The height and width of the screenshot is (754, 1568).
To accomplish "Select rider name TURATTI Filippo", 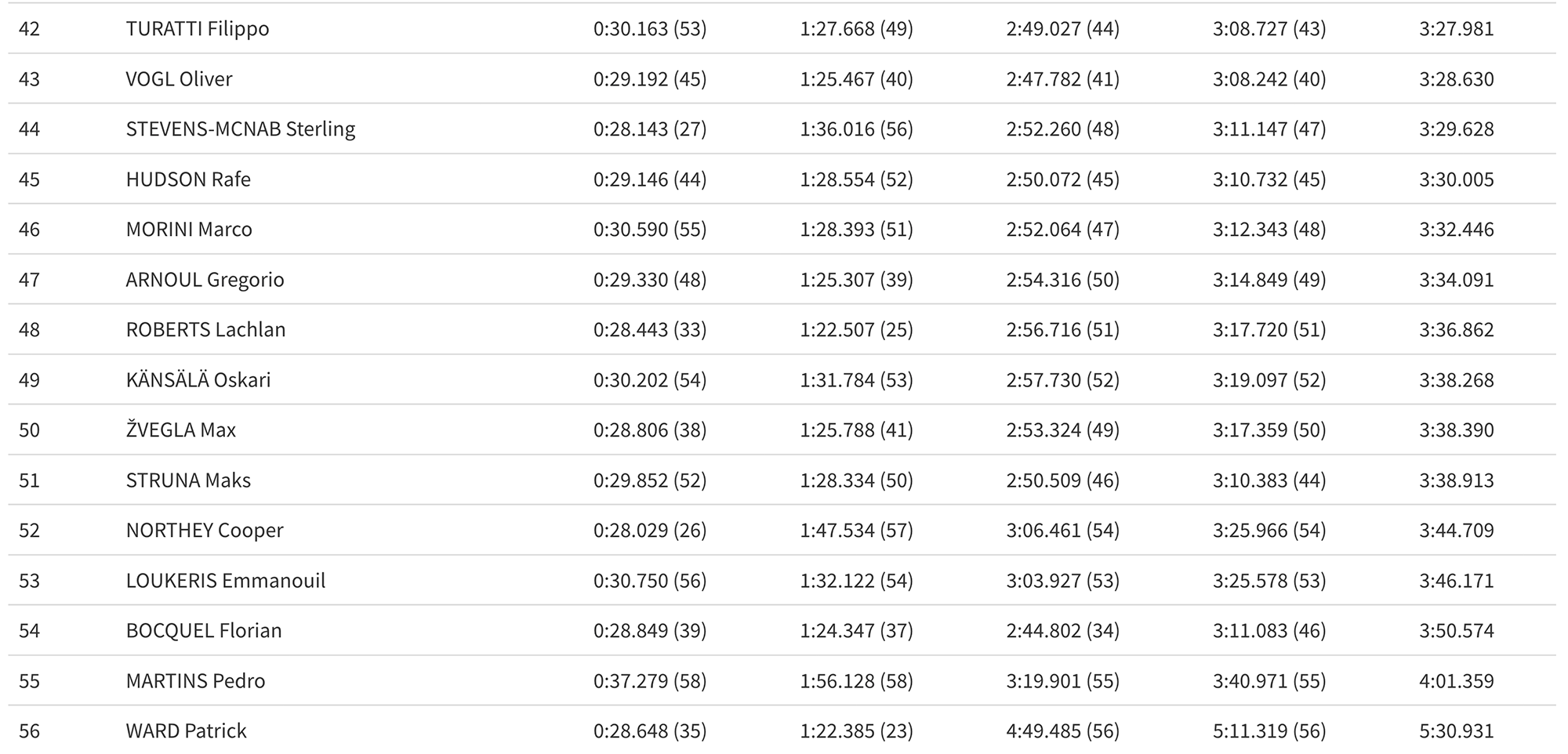I will (x=198, y=29).
